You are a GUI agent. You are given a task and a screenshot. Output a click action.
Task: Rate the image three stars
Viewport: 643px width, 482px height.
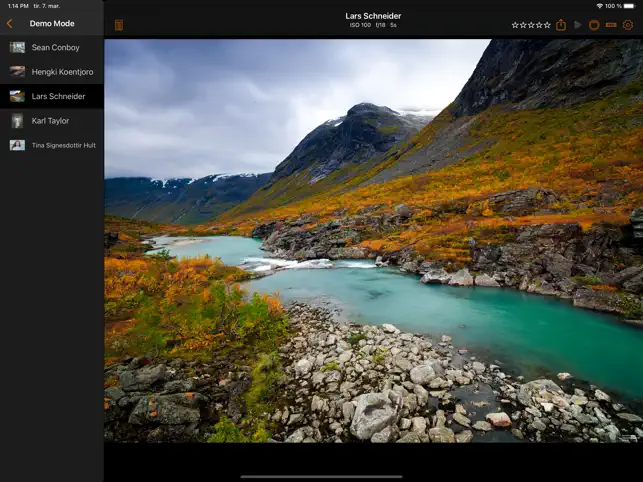click(531, 25)
